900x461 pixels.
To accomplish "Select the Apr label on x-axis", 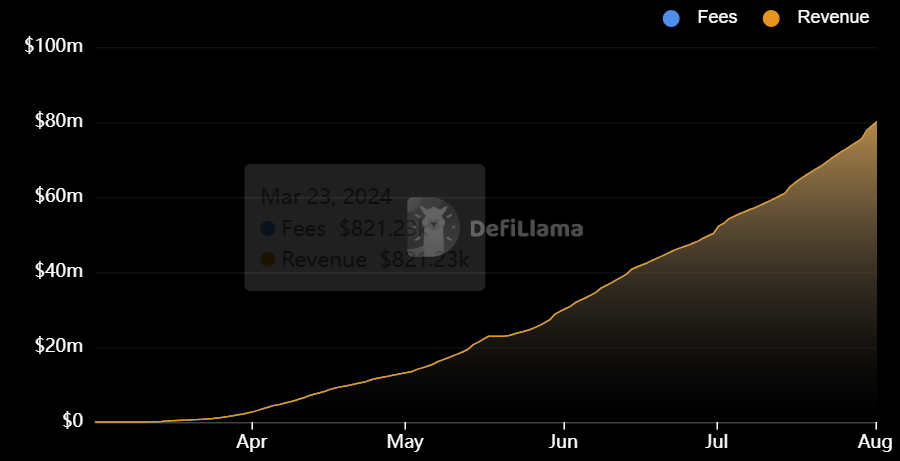I will [252, 442].
